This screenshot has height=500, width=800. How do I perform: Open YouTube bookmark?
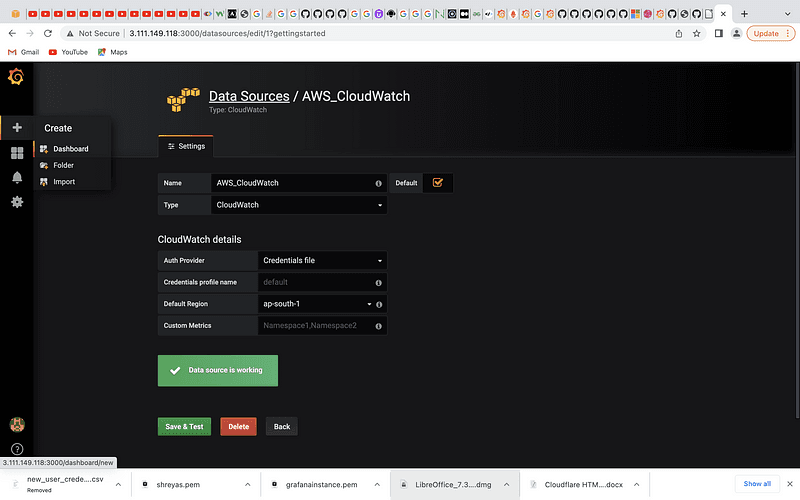(x=68, y=52)
